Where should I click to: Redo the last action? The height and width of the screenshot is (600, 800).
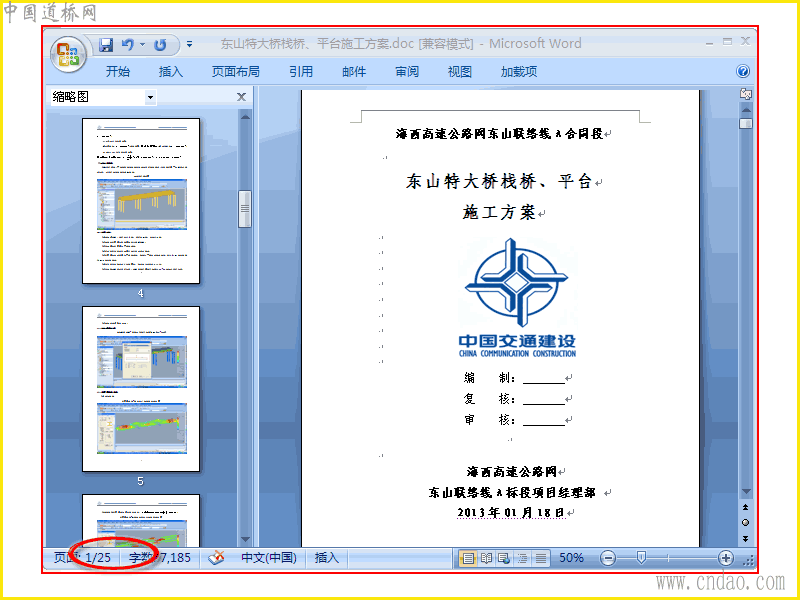click(160, 45)
